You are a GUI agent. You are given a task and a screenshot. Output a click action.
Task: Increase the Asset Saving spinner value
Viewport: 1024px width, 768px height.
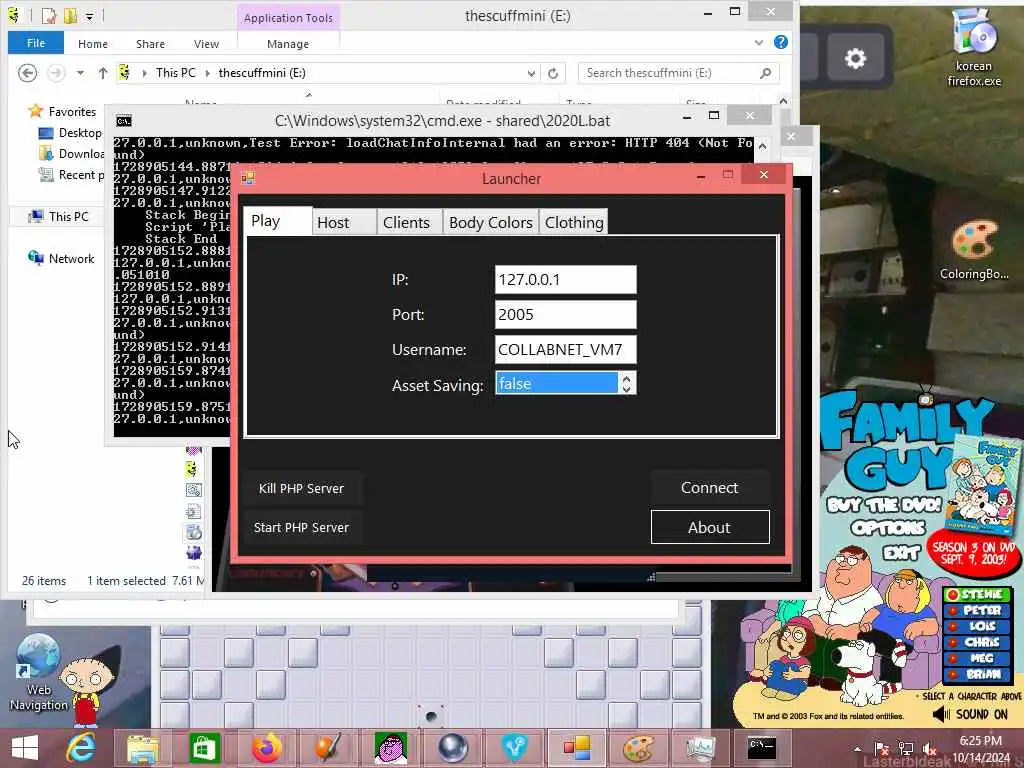(626, 378)
